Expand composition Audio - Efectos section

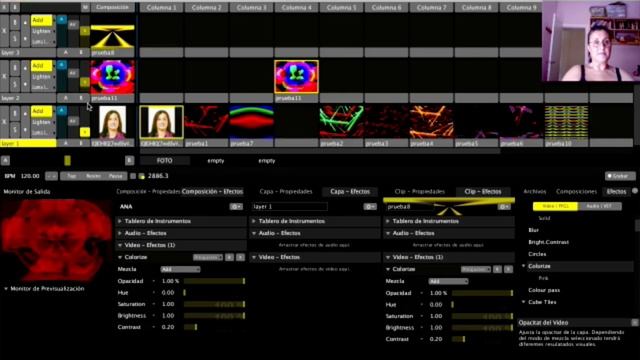click(x=181, y=233)
